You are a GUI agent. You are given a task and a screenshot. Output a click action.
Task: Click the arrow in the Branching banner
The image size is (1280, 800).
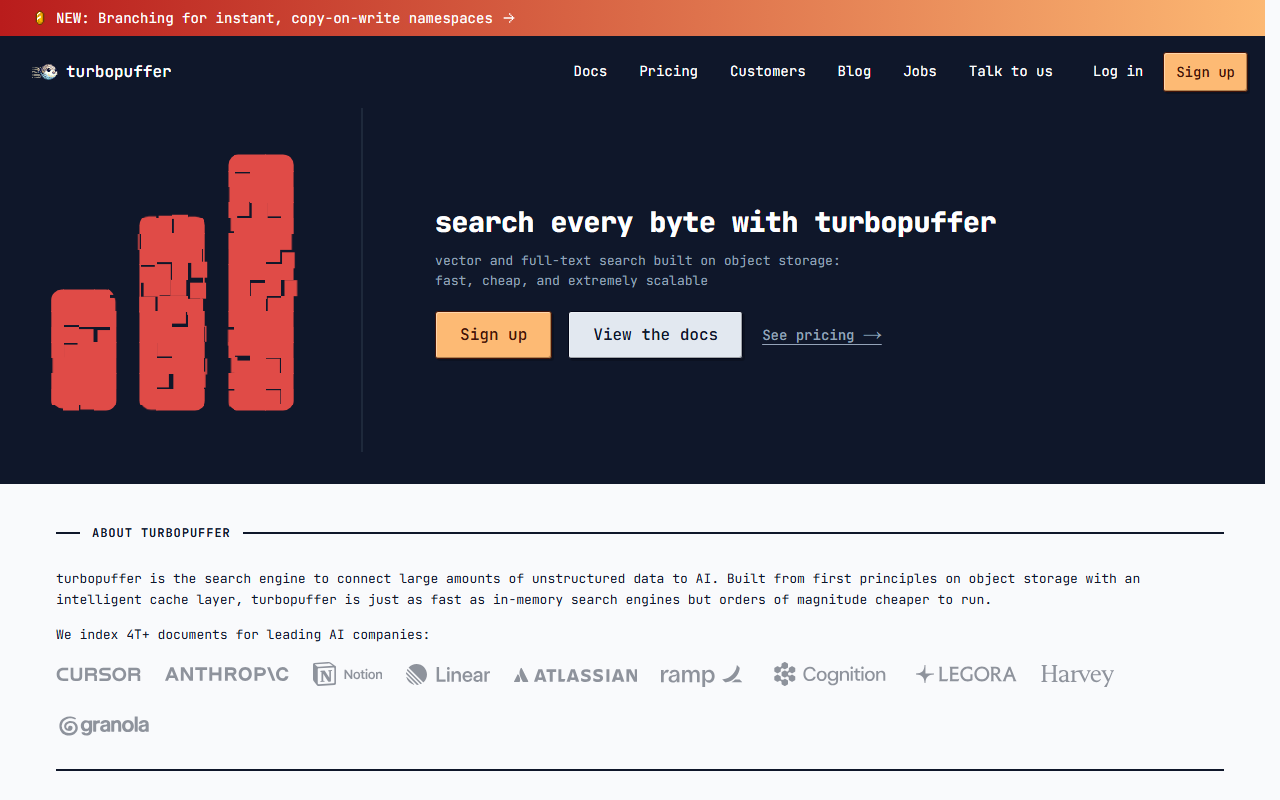click(x=509, y=18)
